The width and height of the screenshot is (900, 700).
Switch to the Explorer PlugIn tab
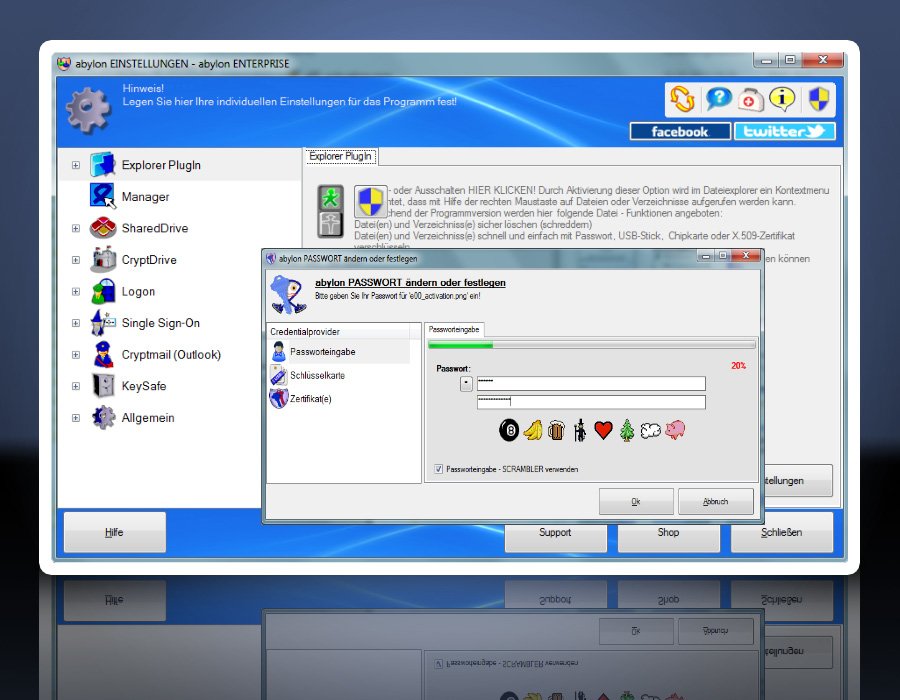point(340,156)
